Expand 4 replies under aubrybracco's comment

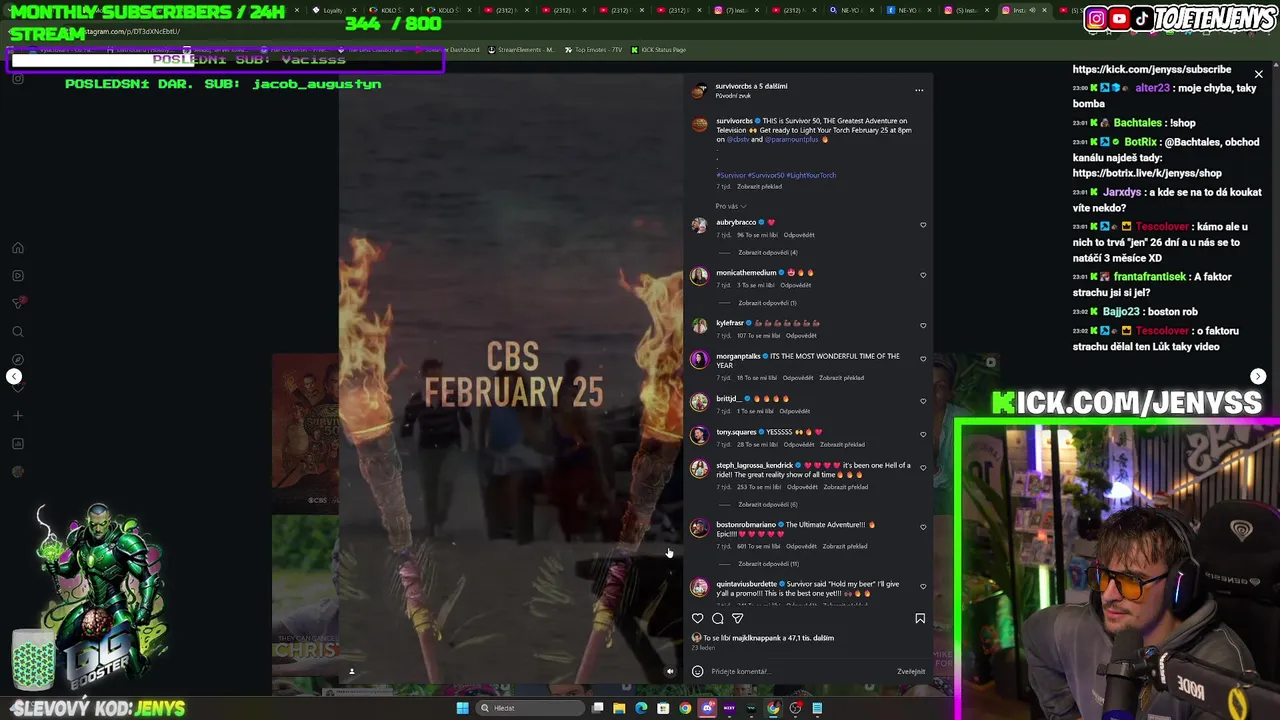point(767,252)
